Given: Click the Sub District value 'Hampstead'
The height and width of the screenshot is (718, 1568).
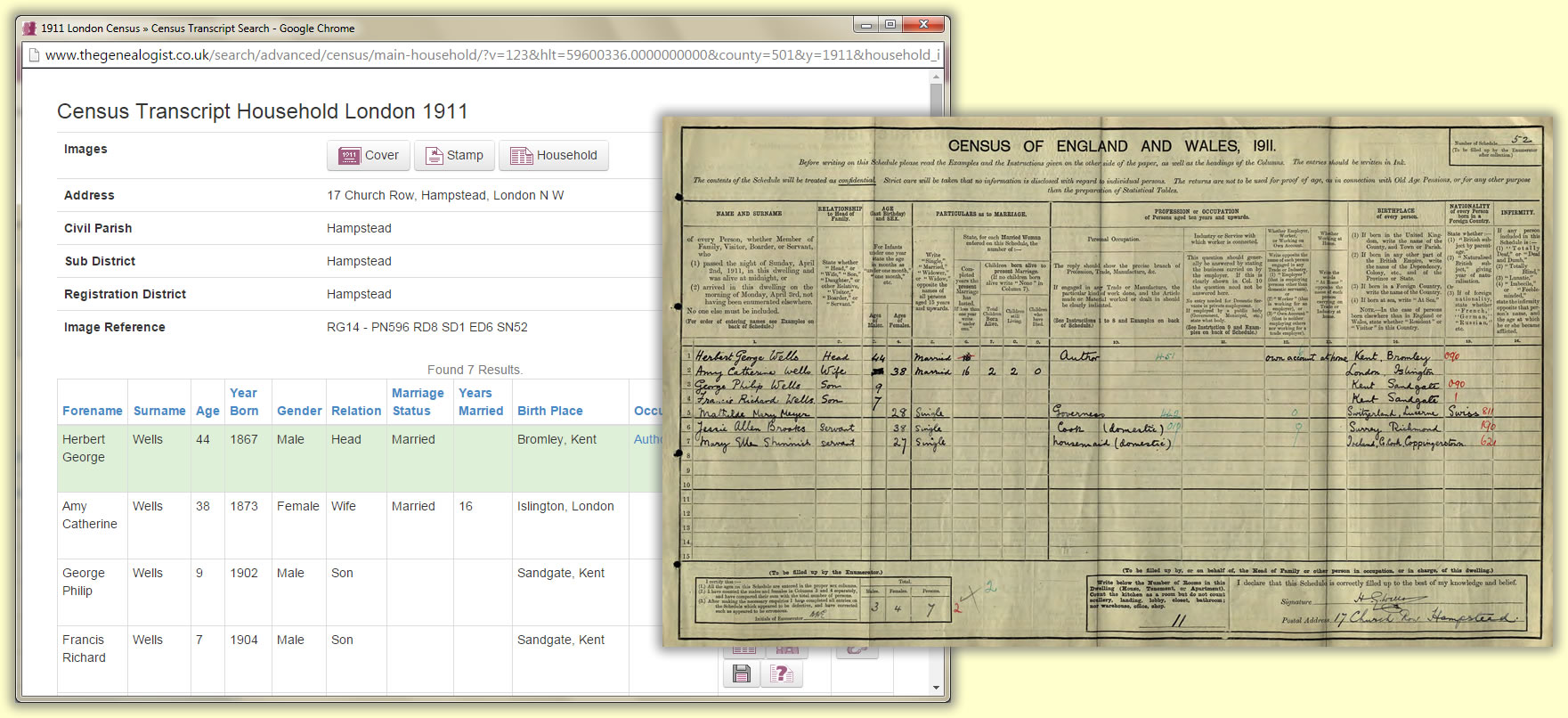Looking at the screenshot, I should [x=359, y=261].
